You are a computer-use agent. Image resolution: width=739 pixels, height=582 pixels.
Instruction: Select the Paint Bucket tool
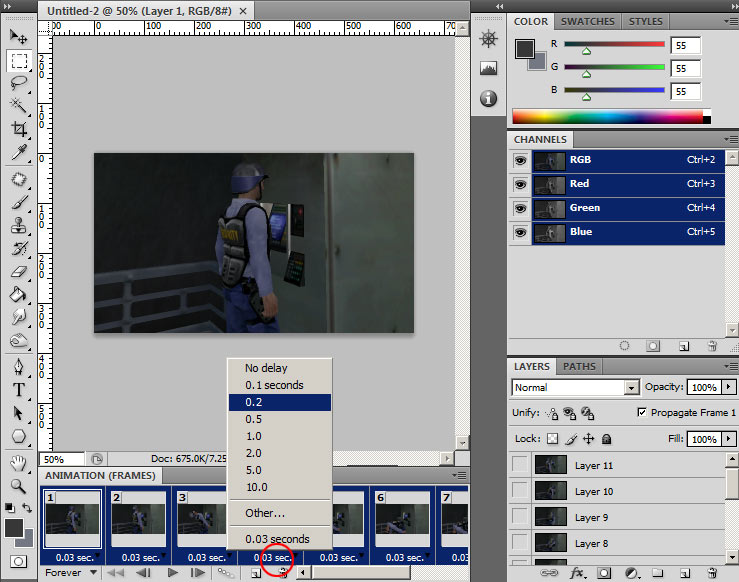tap(19, 295)
